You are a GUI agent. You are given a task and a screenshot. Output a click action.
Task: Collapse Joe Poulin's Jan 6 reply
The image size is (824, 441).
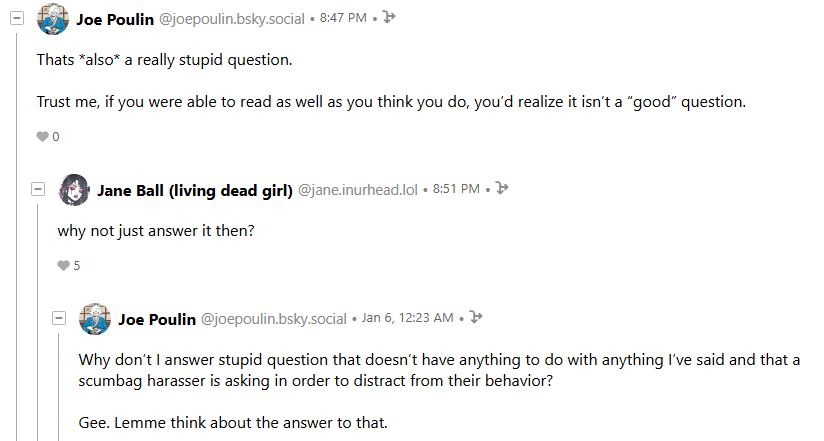[x=60, y=318]
